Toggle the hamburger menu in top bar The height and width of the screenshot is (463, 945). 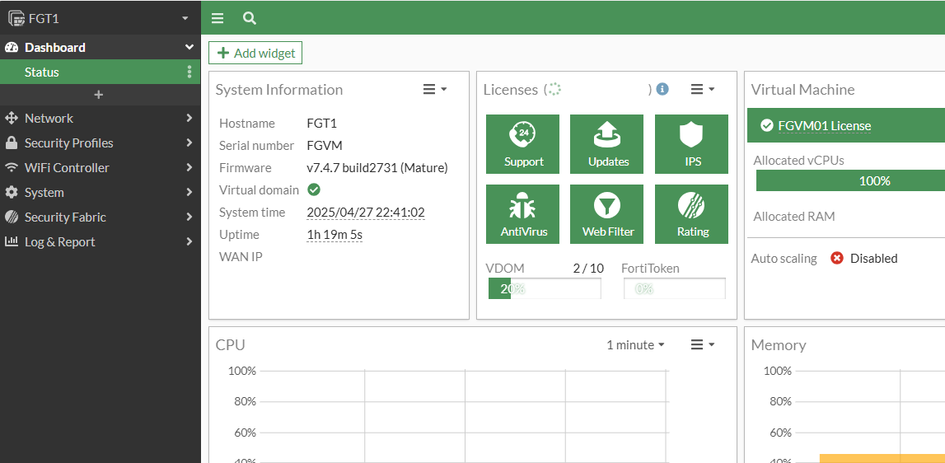click(x=217, y=18)
